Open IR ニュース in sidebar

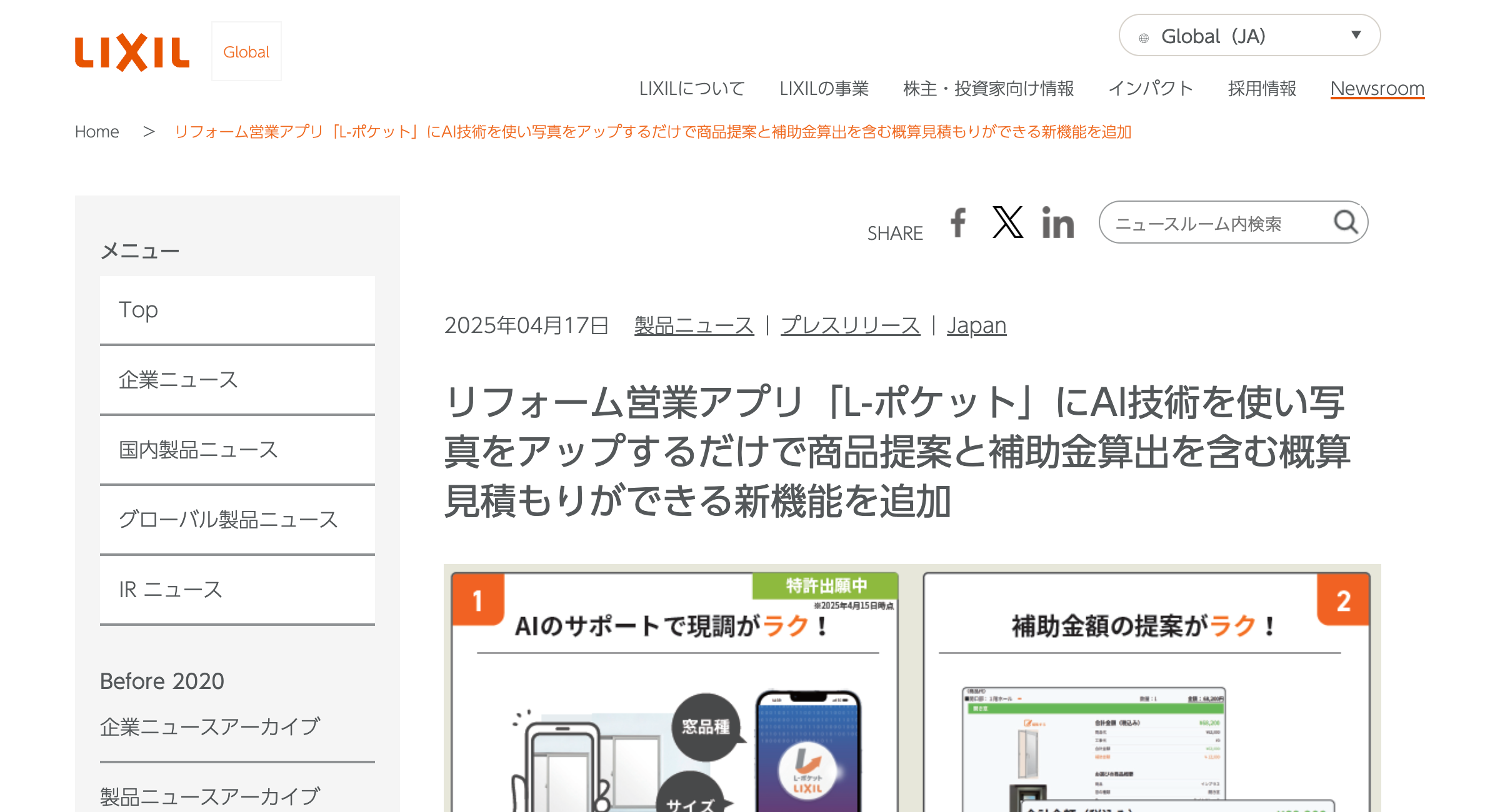237,590
